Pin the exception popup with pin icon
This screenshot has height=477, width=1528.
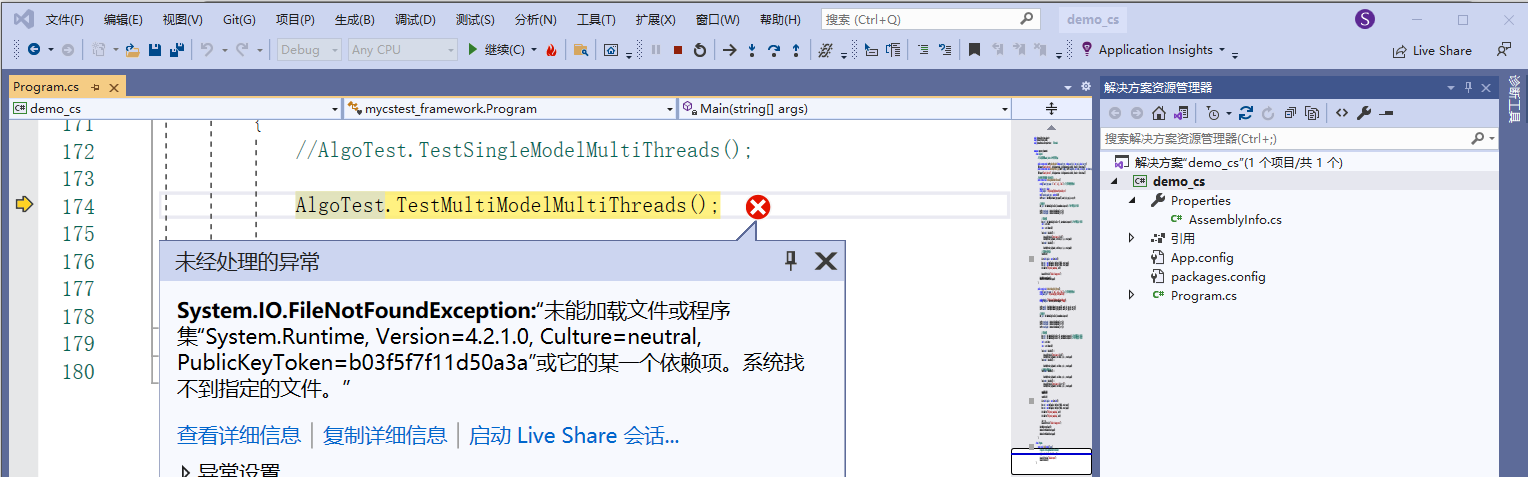(791, 261)
